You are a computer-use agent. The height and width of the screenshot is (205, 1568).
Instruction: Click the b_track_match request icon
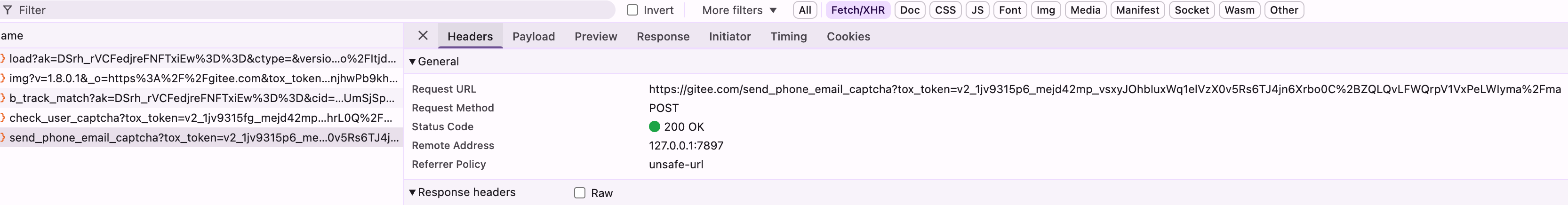(3, 98)
